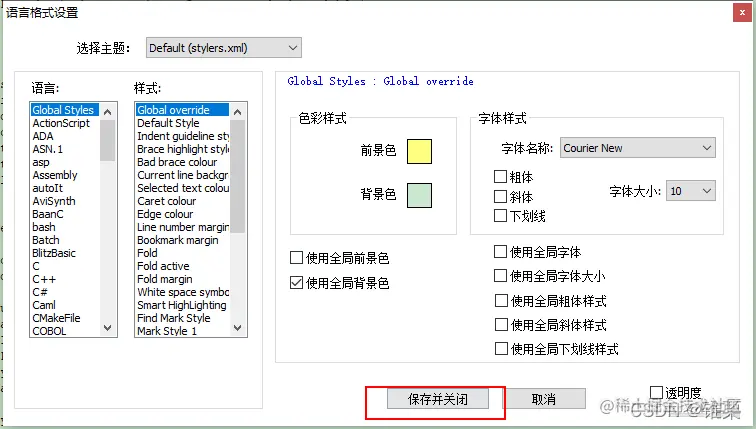Select Global Styles in language list
Screen dimensions: 756x429
(x=65, y=110)
